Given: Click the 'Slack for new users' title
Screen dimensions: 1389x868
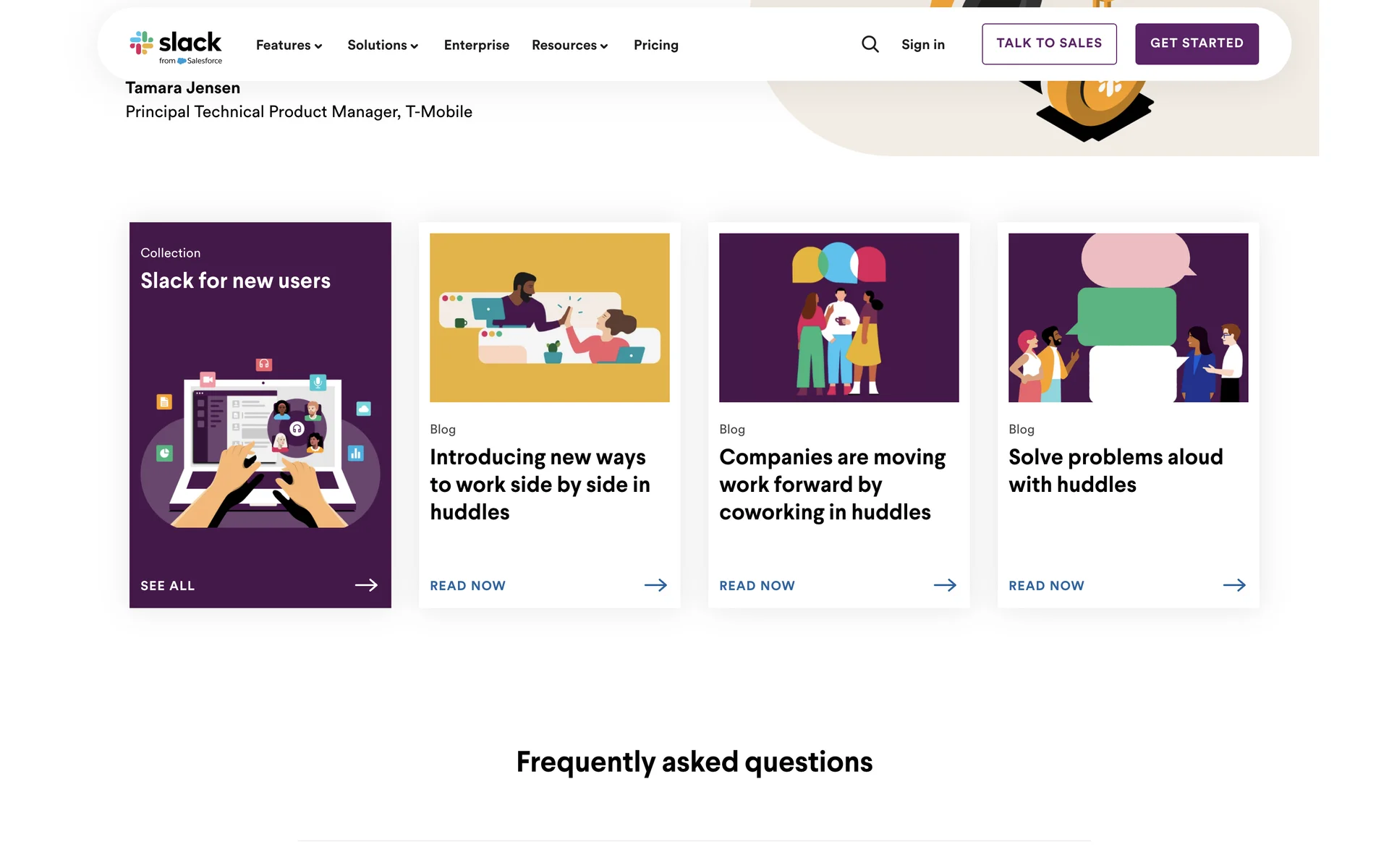Looking at the screenshot, I should [x=235, y=281].
